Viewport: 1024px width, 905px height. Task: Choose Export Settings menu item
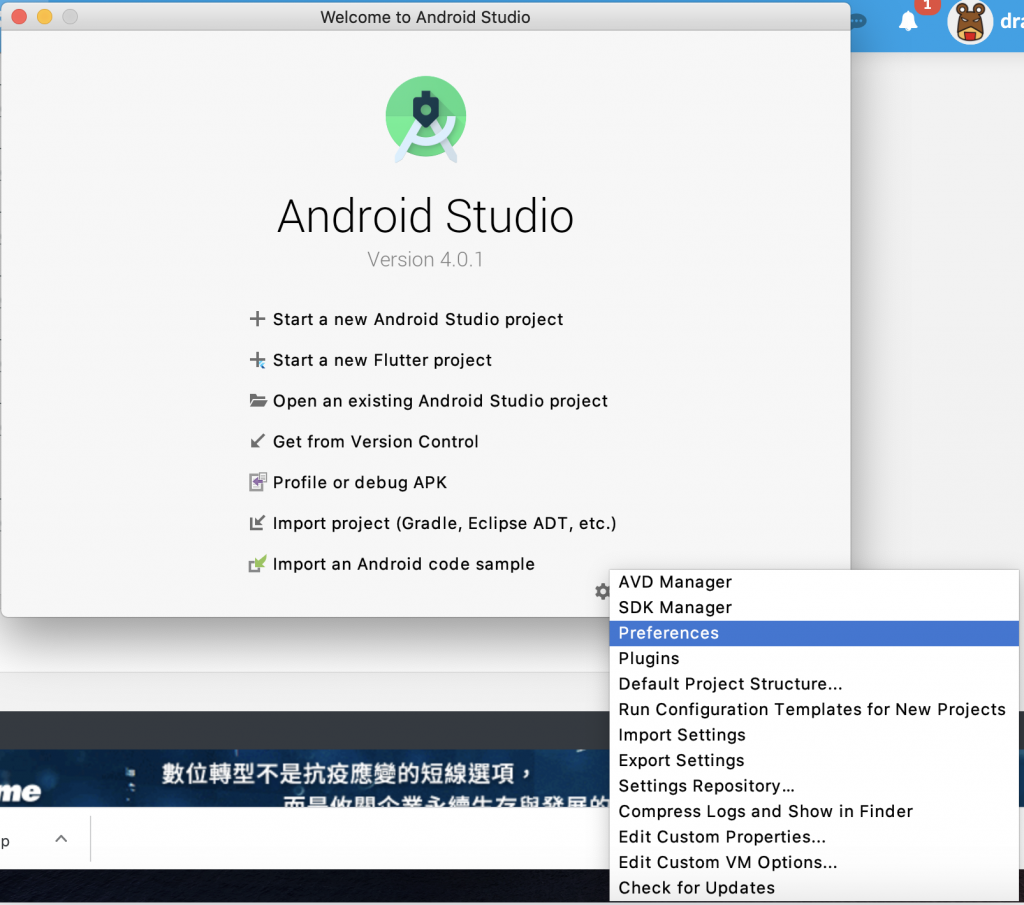coord(814,760)
